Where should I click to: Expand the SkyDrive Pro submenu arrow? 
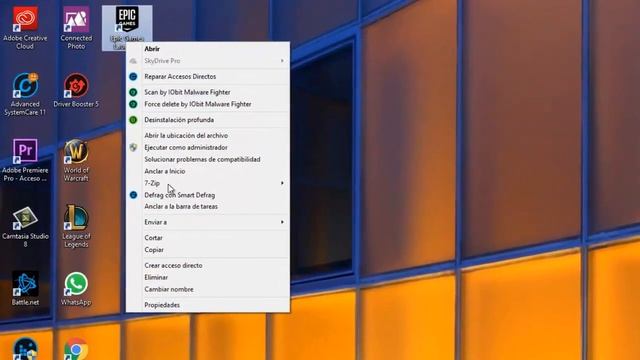coord(282,61)
